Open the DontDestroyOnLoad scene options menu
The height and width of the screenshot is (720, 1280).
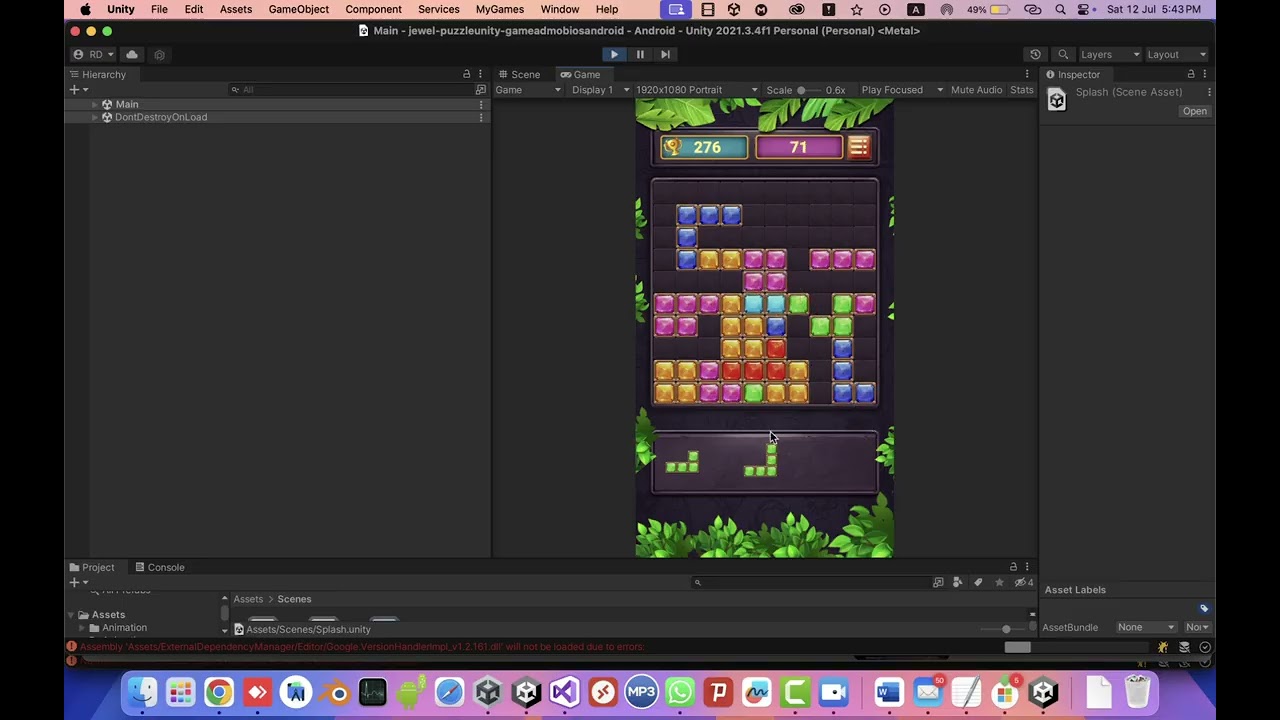click(x=481, y=117)
